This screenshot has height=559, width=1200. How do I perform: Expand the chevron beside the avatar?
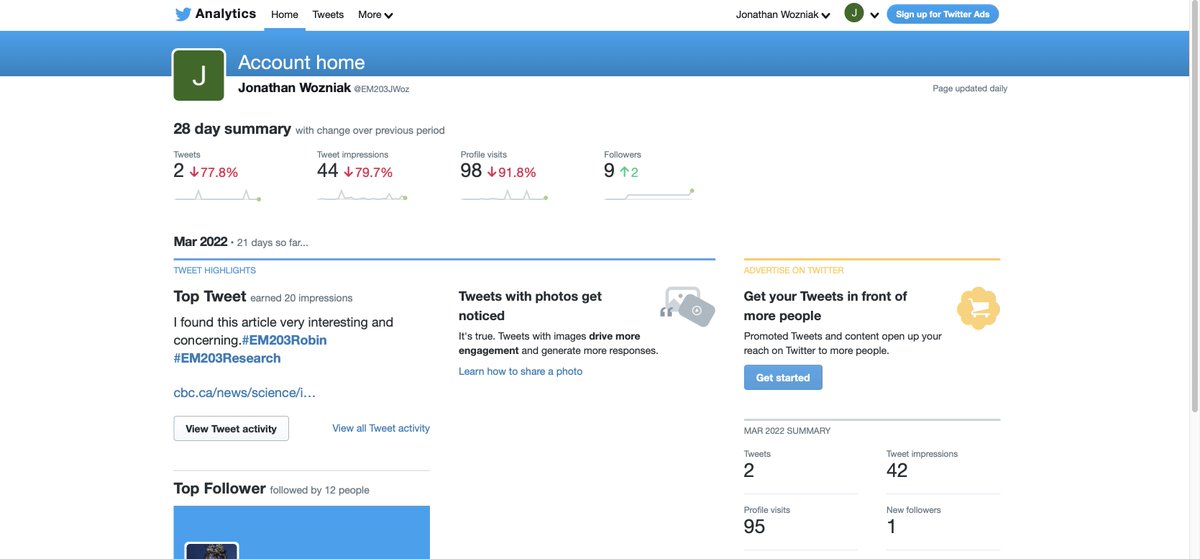tap(875, 15)
